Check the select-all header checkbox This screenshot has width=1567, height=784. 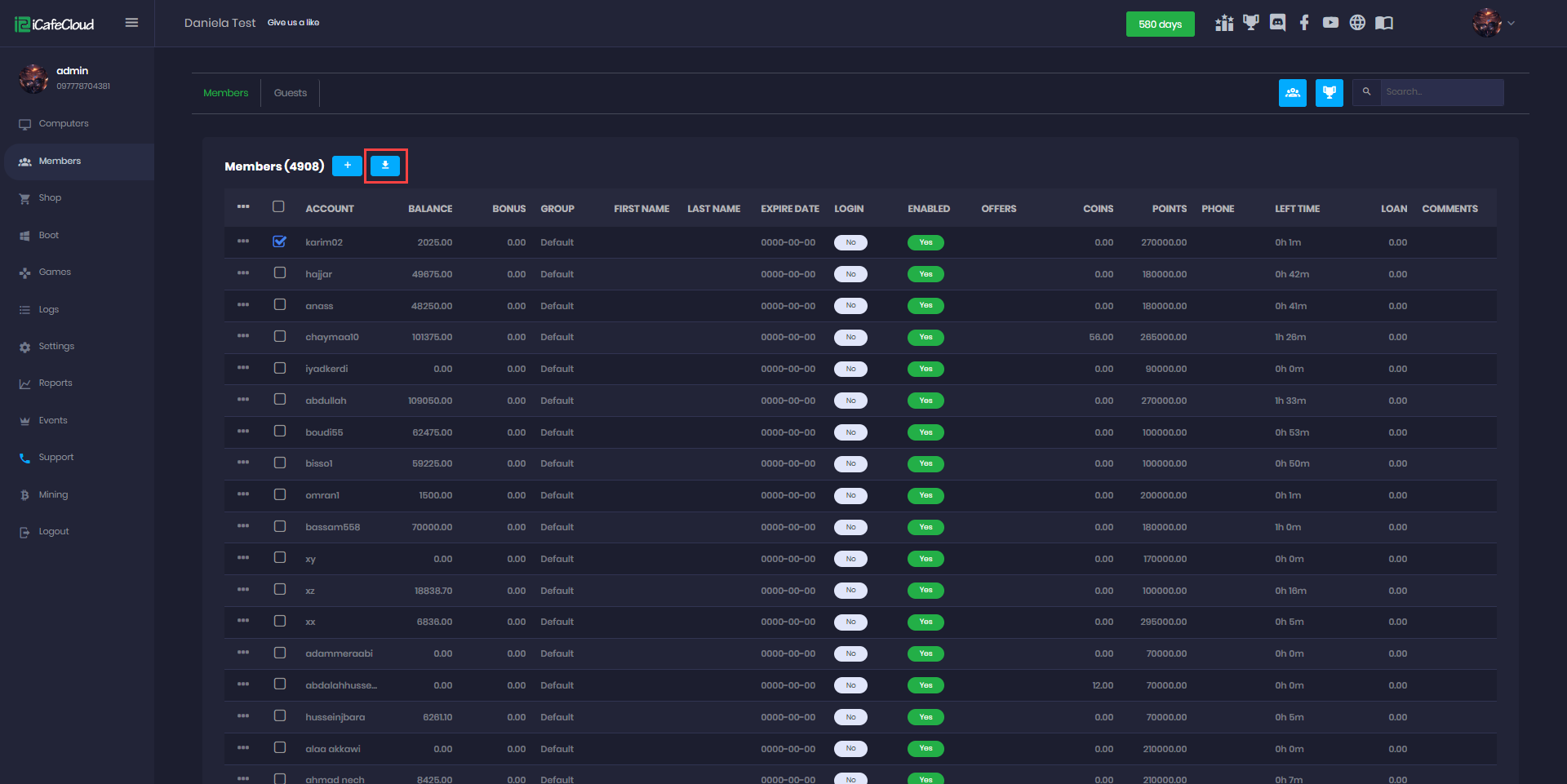(x=278, y=207)
